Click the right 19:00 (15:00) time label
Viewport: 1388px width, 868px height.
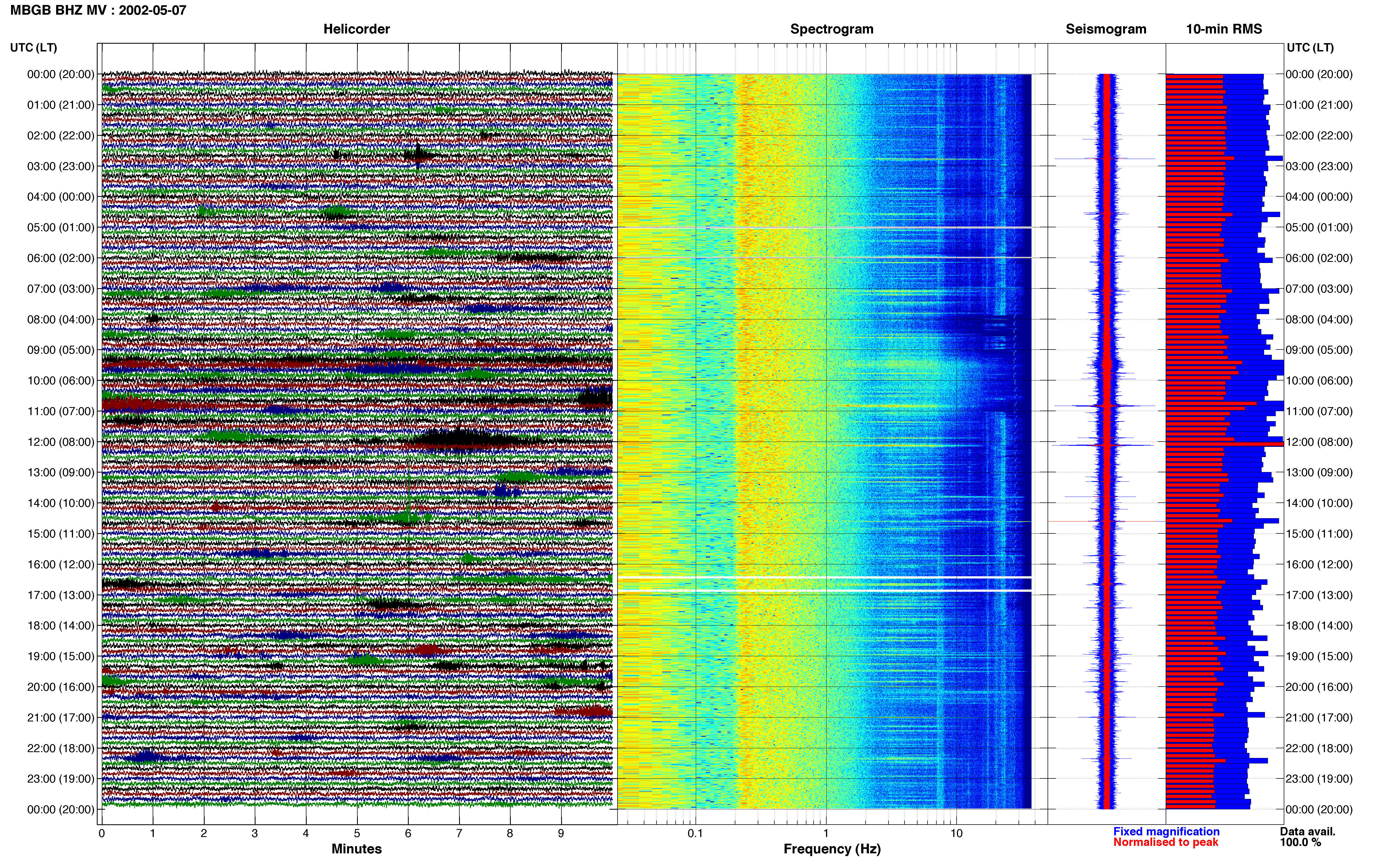click(x=1319, y=656)
